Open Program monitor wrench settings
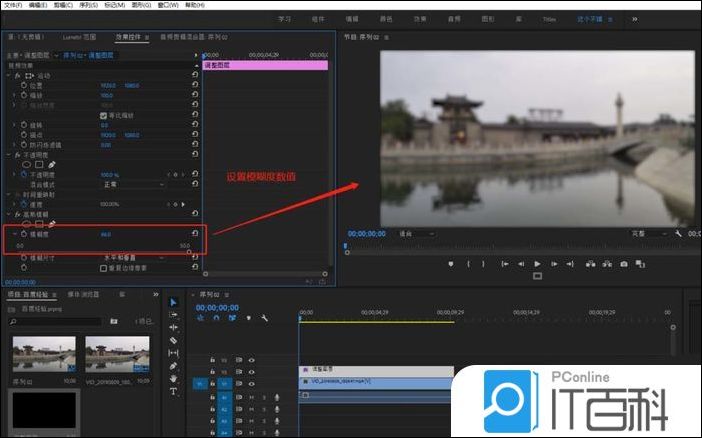 click(x=678, y=233)
